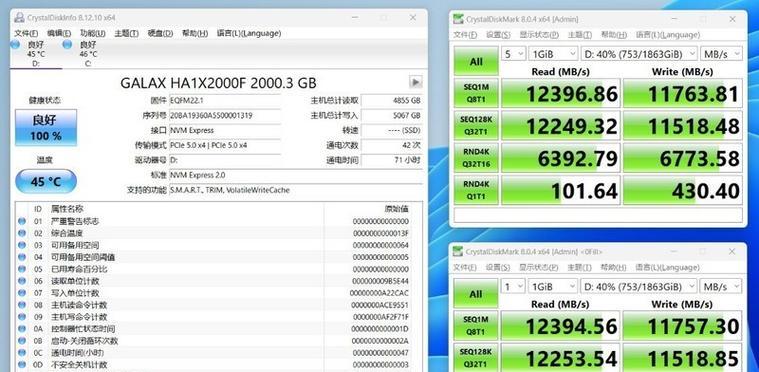Run RND4K Q1T1 test in top CrystalDiskMark
The height and width of the screenshot is (372, 759).
[476, 190]
